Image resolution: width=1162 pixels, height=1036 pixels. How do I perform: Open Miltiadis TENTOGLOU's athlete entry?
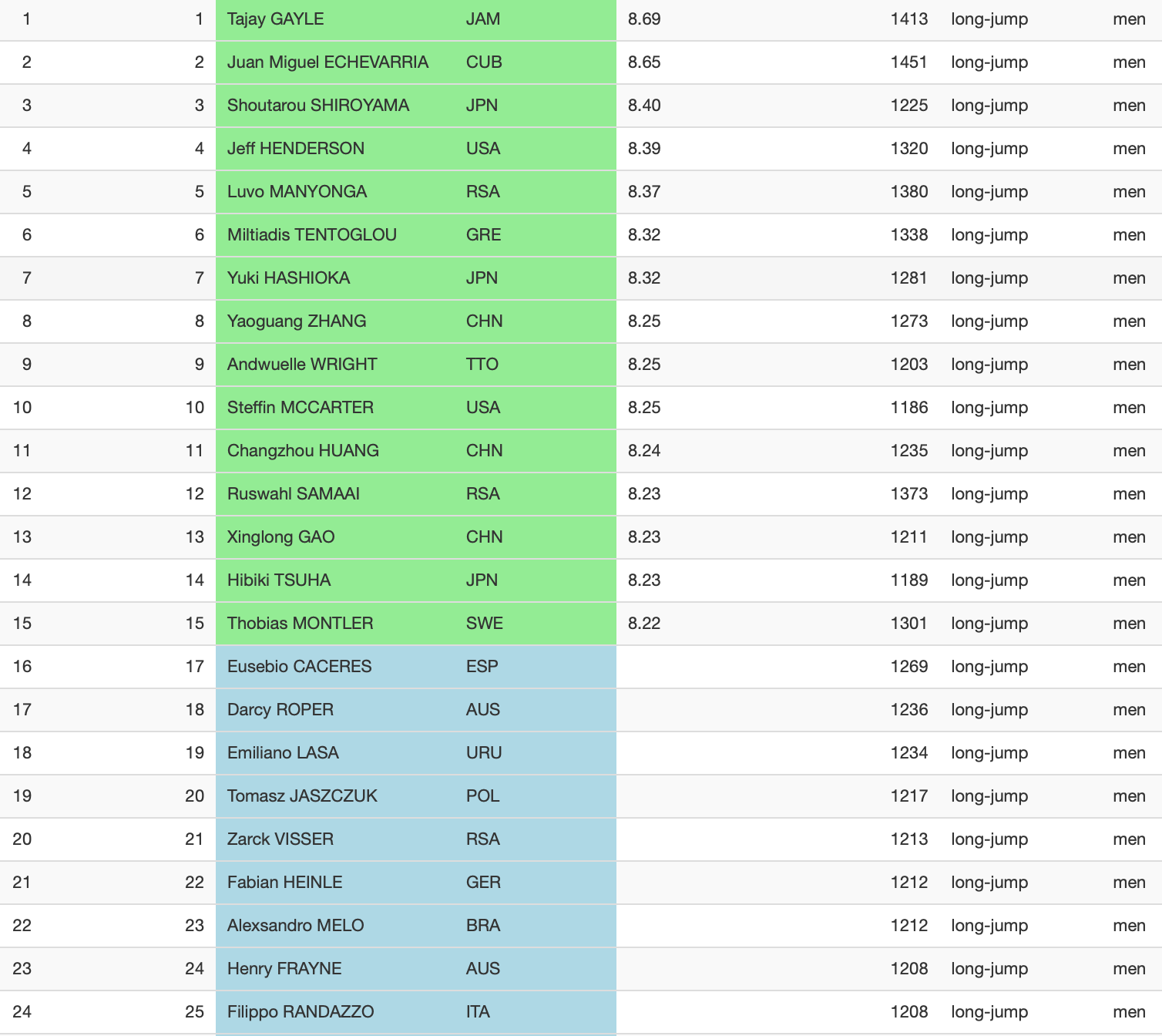coord(311,235)
